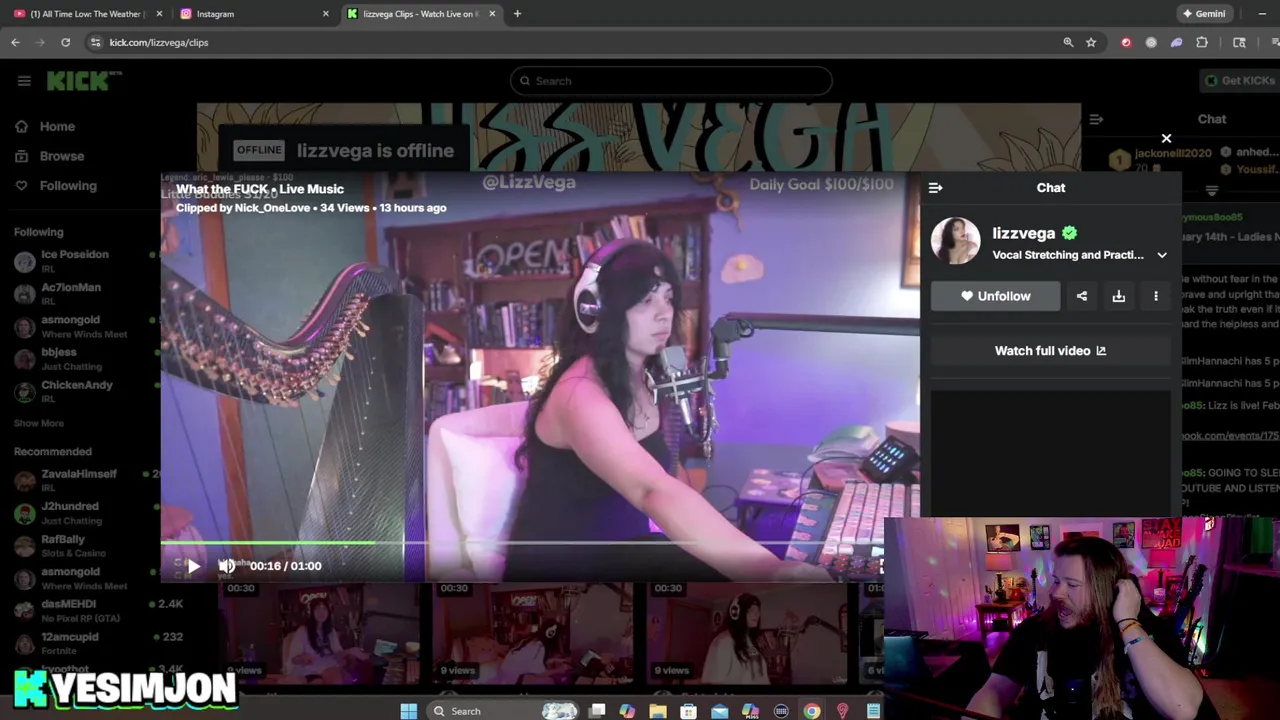Image resolution: width=1280 pixels, height=720 pixels.
Task: Open the Gemini button
Action: 1204,14
